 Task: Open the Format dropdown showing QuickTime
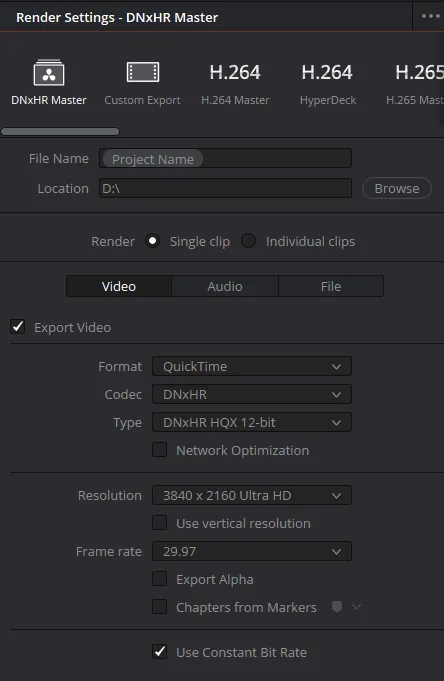(x=252, y=367)
